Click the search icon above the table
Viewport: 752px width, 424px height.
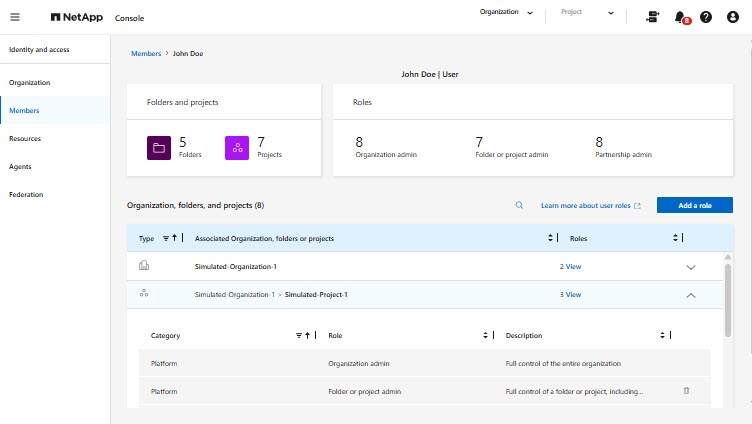(x=519, y=205)
